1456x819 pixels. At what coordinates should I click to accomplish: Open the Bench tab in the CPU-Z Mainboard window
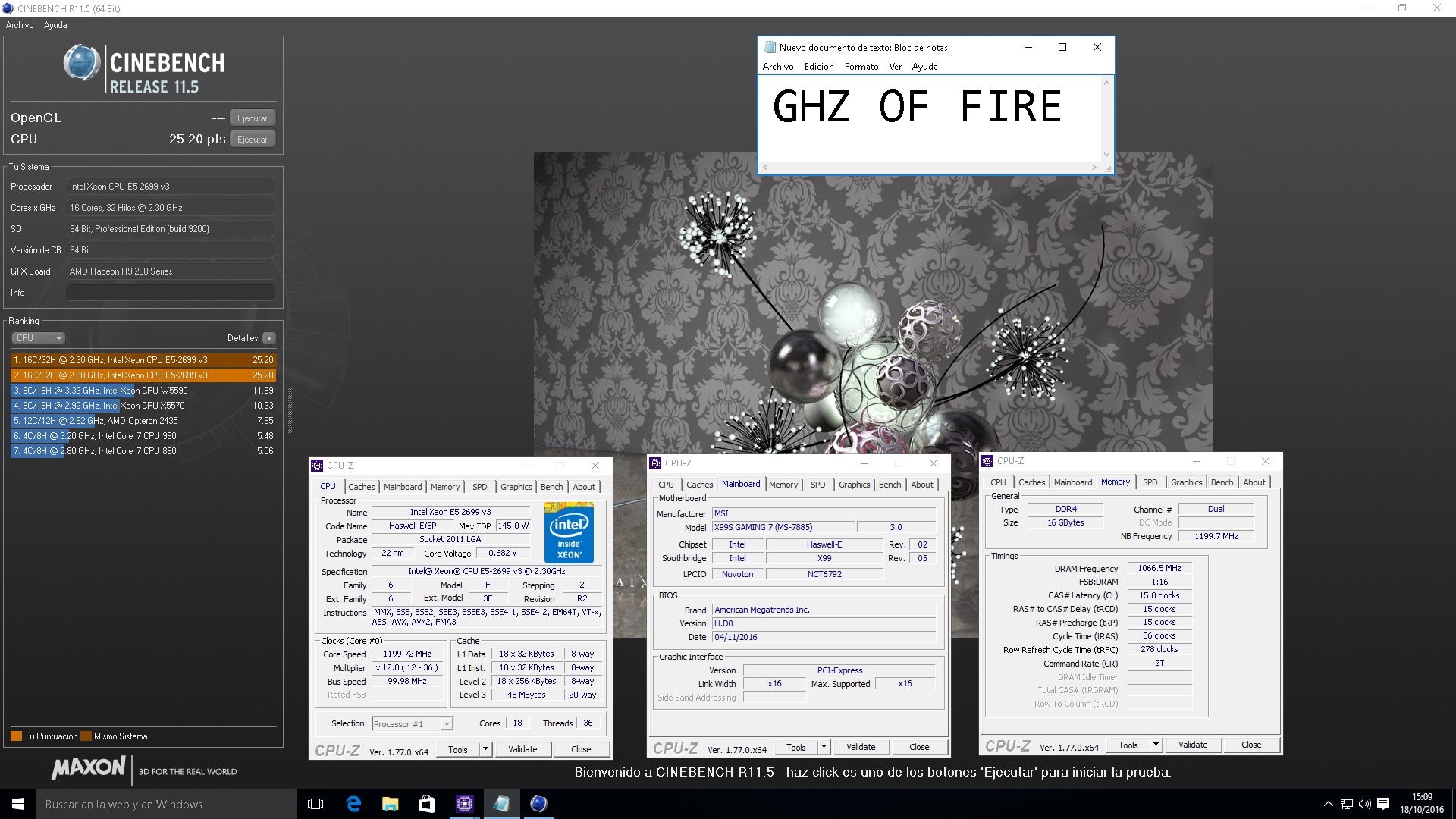pos(890,485)
